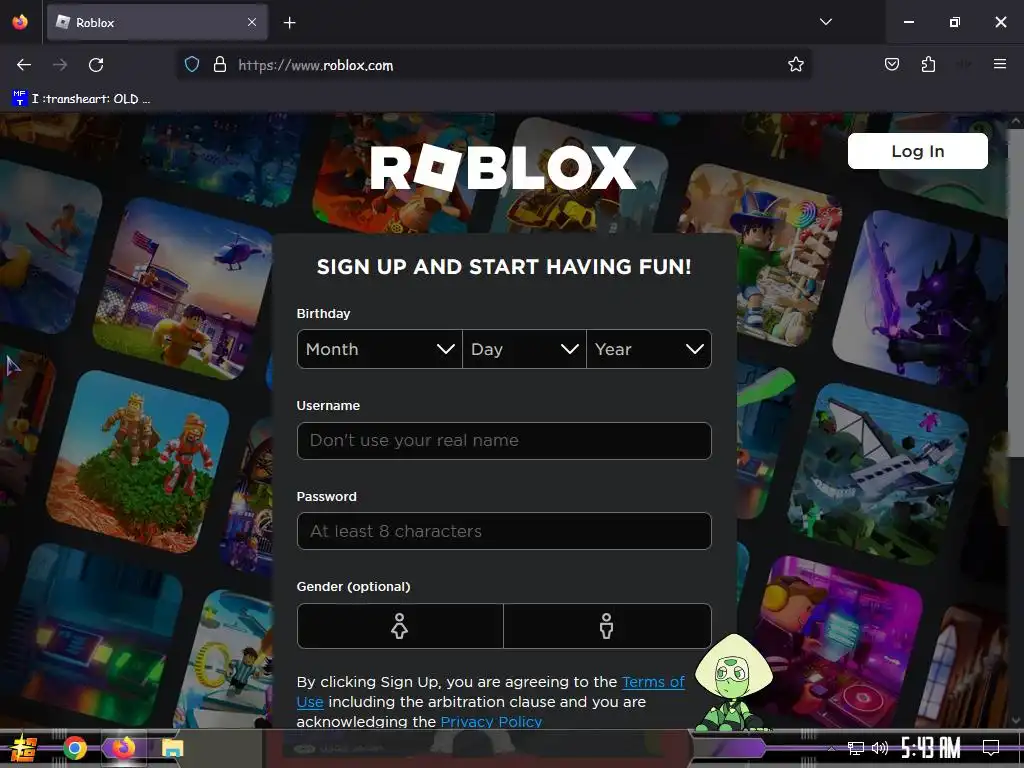Open the Pocket save icon

click(891, 65)
